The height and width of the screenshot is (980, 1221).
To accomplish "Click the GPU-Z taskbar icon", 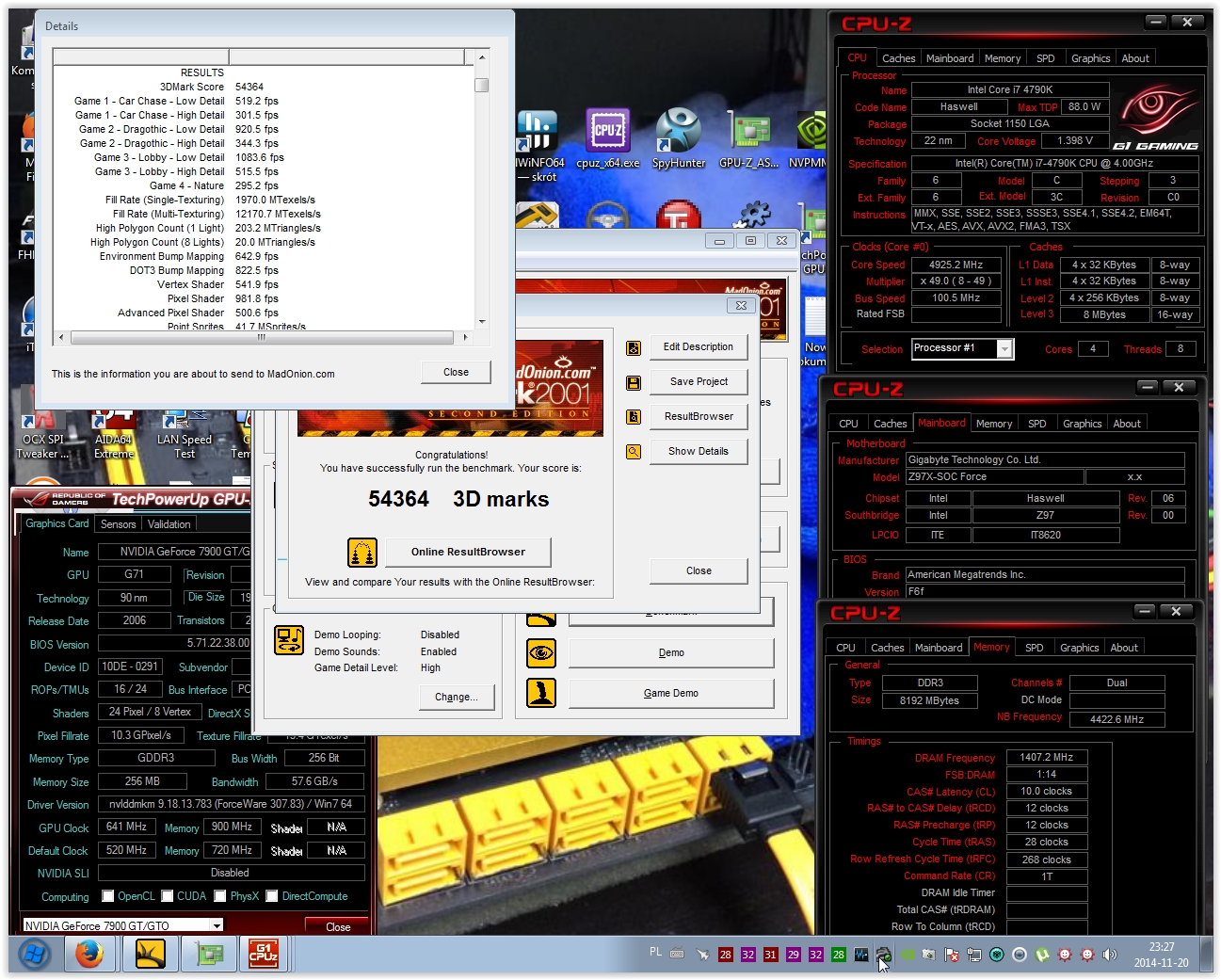I will click(x=209, y=955).
